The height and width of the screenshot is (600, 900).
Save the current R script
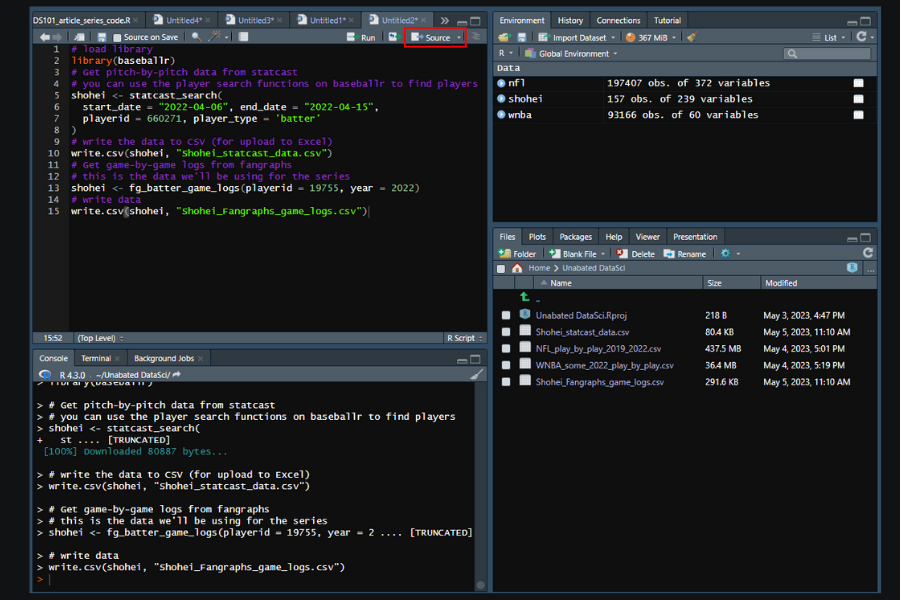(102, 37)
